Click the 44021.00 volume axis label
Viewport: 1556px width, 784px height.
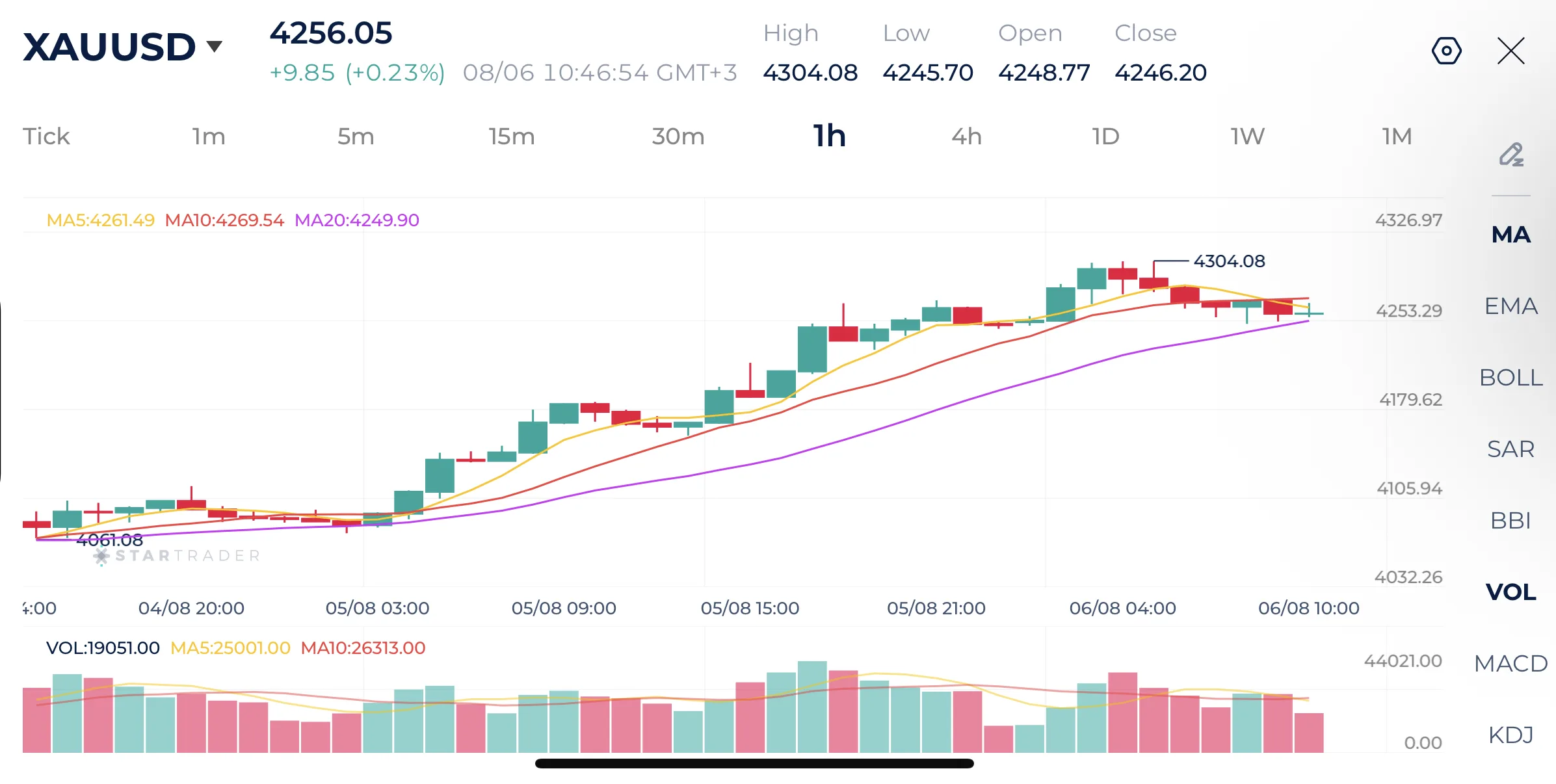tap(1403, 661)
